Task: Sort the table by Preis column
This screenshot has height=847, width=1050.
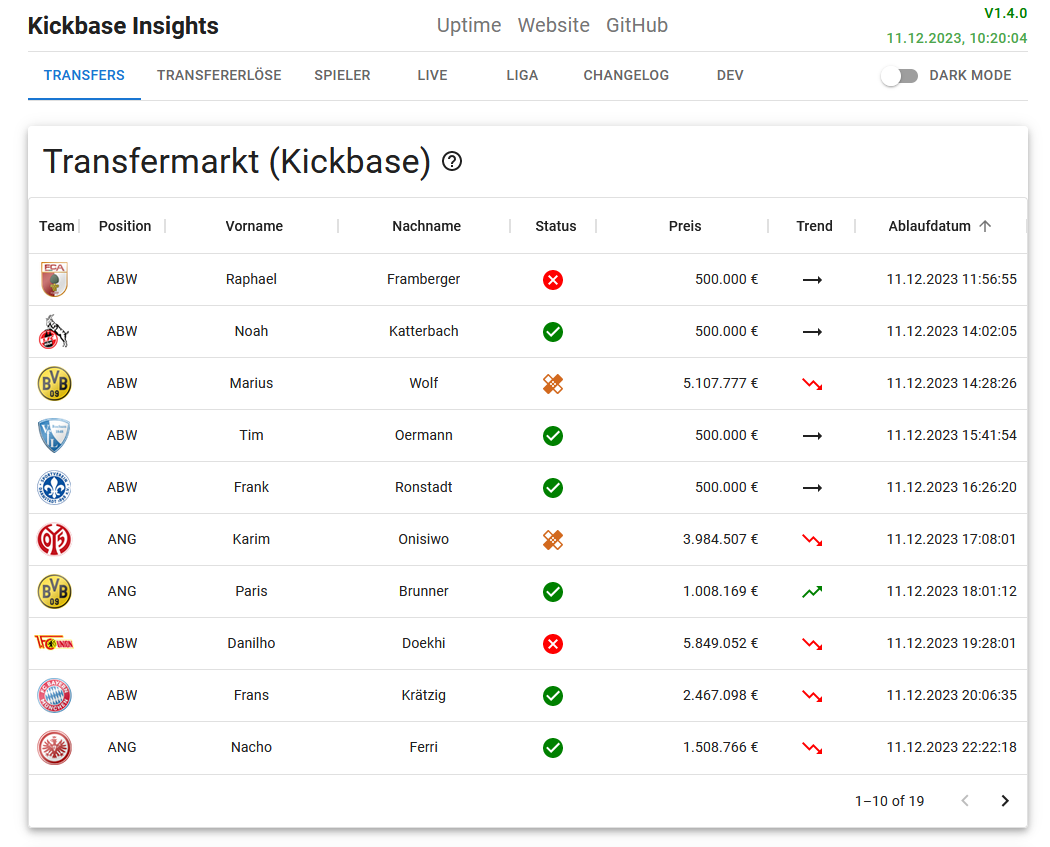Action: 684,226
